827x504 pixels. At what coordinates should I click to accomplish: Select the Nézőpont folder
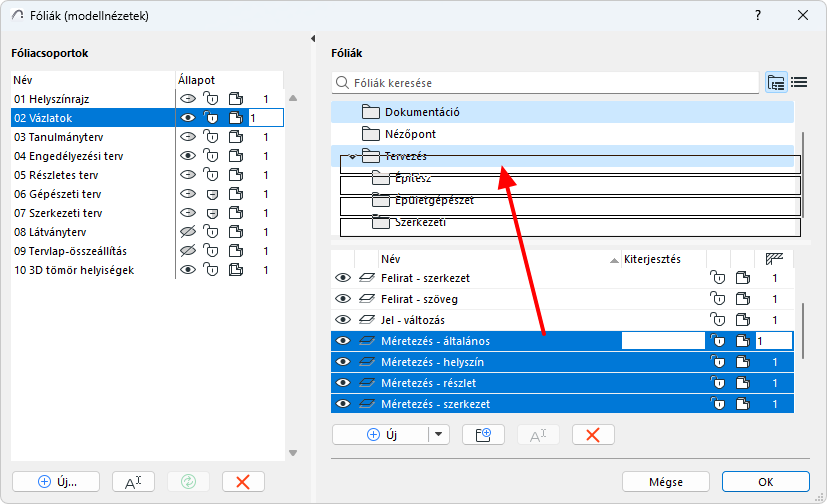coord(562,134)
